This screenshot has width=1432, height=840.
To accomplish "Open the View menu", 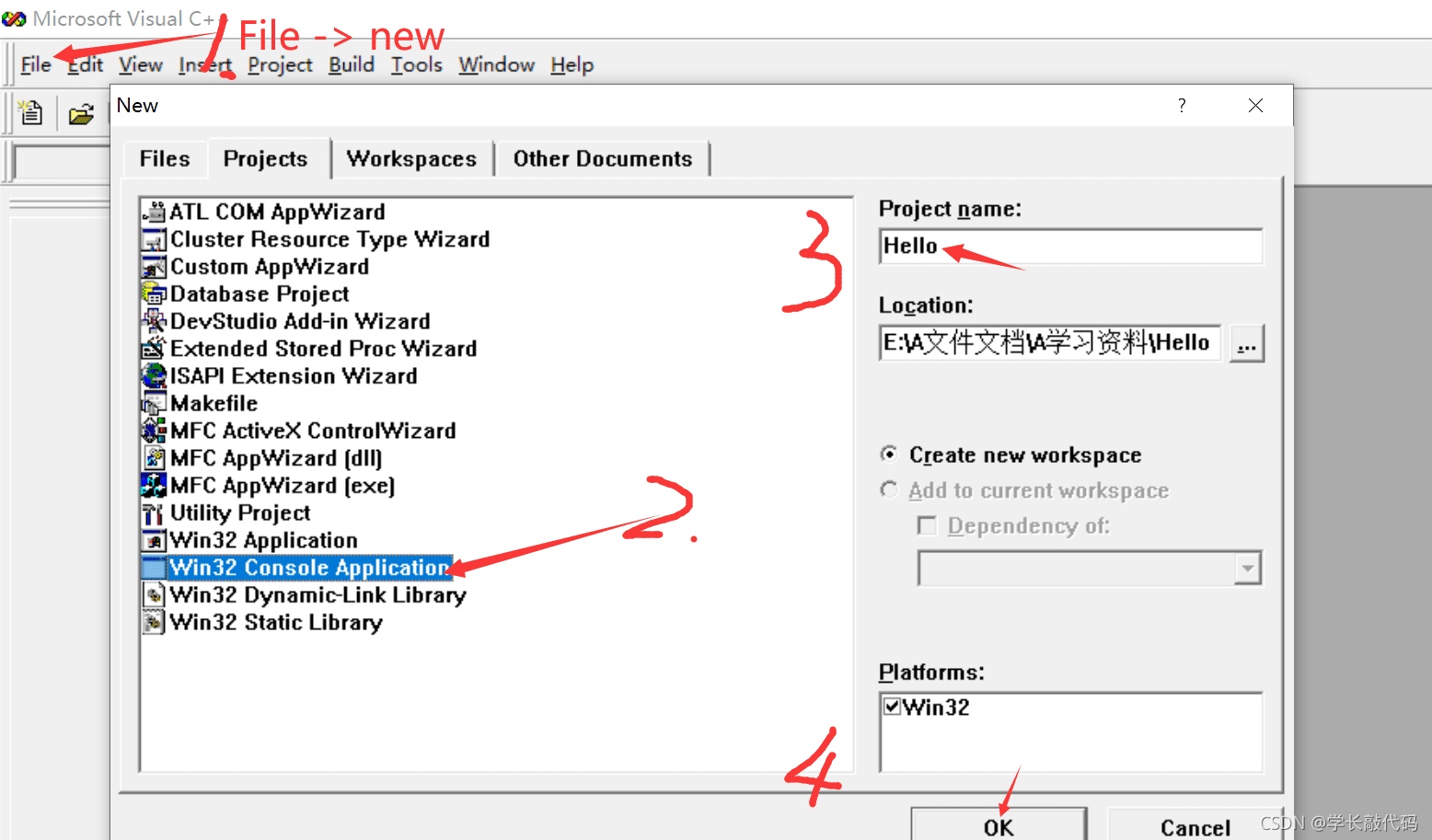I will (141, 65).
